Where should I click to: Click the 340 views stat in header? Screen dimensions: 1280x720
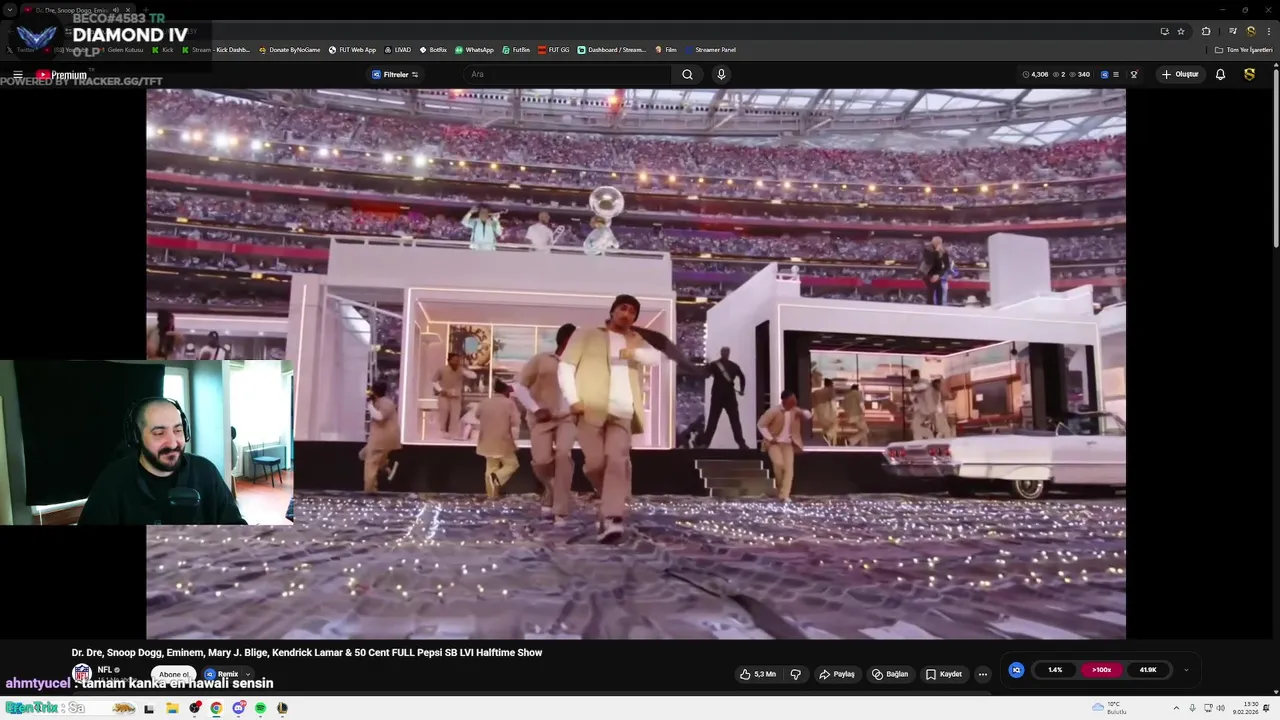(x=1080, y=75)
